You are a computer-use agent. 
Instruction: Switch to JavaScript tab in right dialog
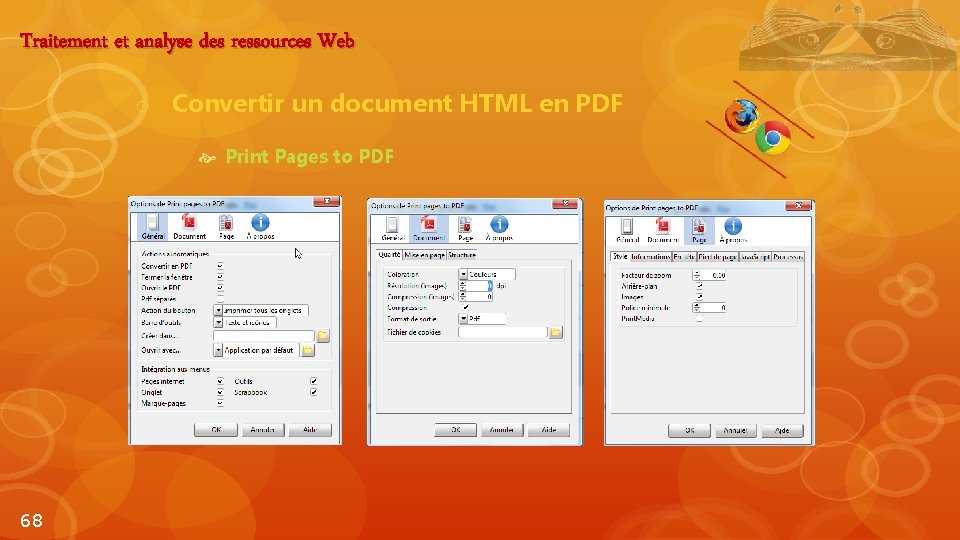tap(755, 257)
